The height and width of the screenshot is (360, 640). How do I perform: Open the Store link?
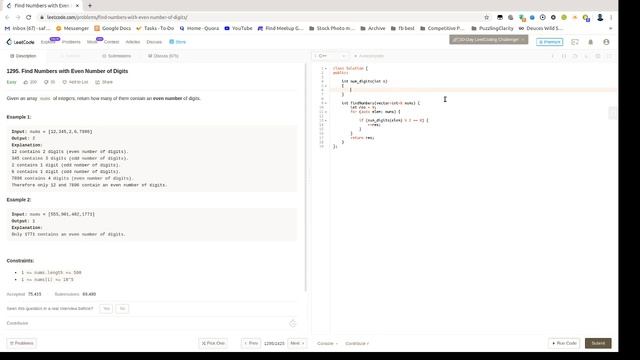(178, 42)
